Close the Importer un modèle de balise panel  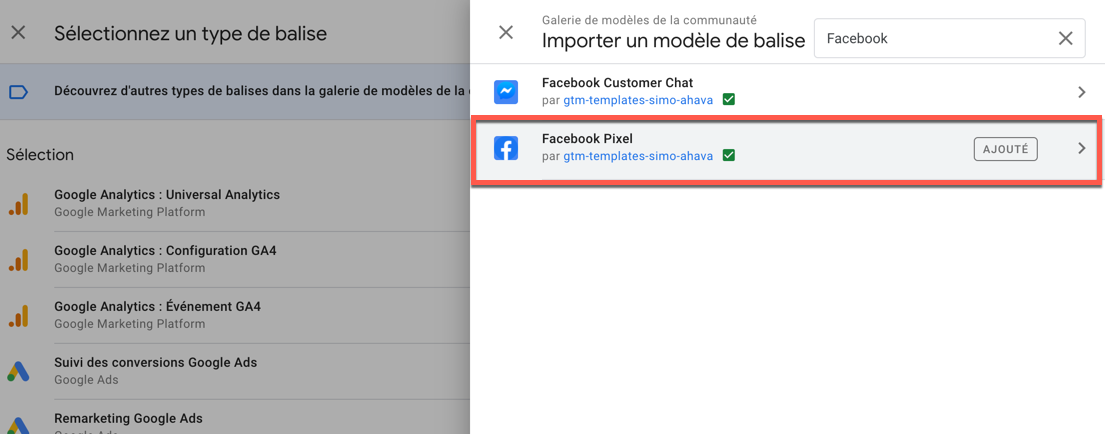point(506,32)
